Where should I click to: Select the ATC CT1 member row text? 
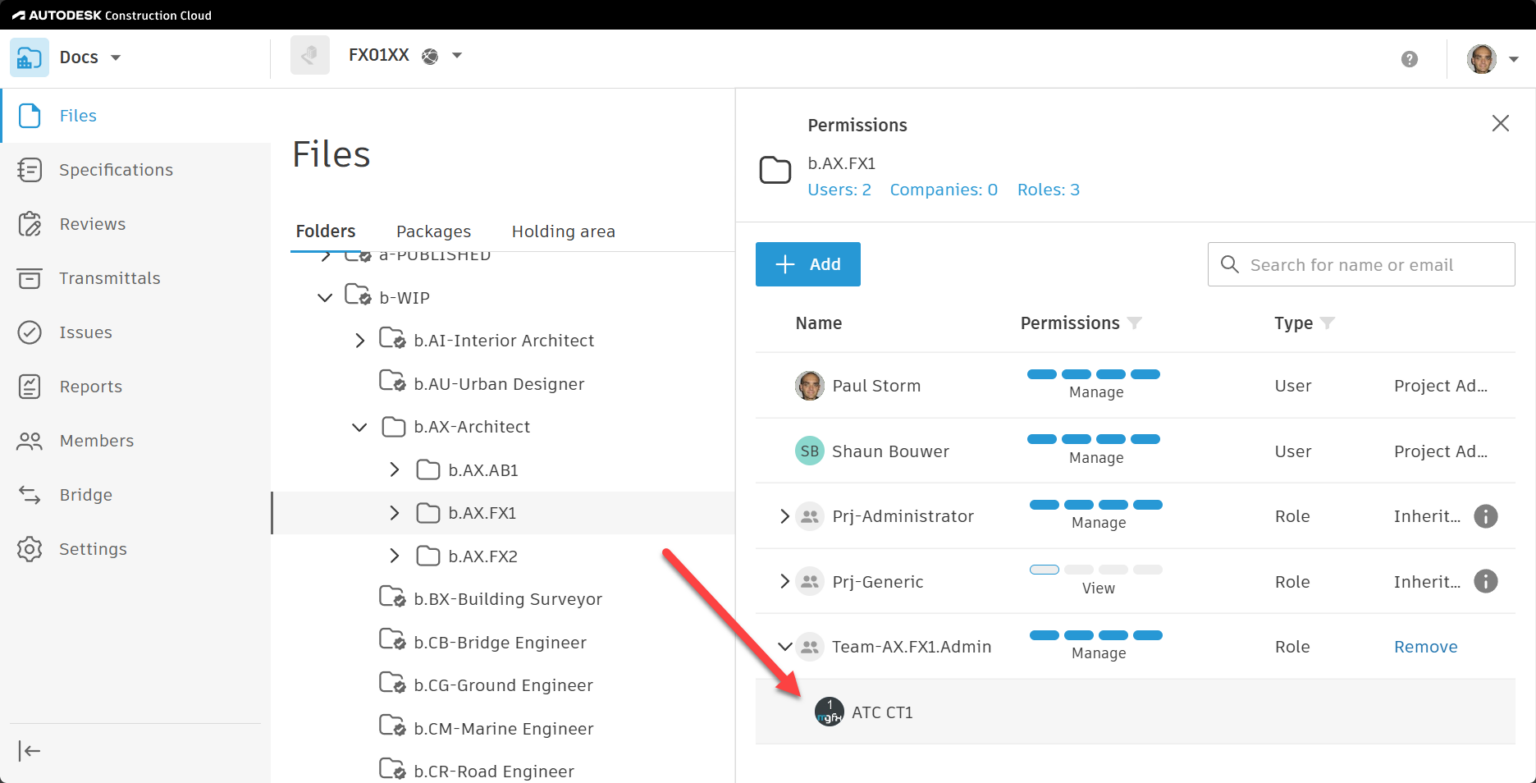click(x=883, y=713)
